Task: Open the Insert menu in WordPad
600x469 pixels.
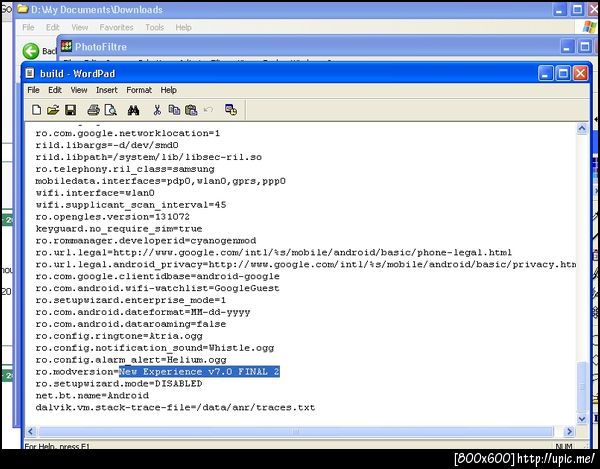Action: 106,90
